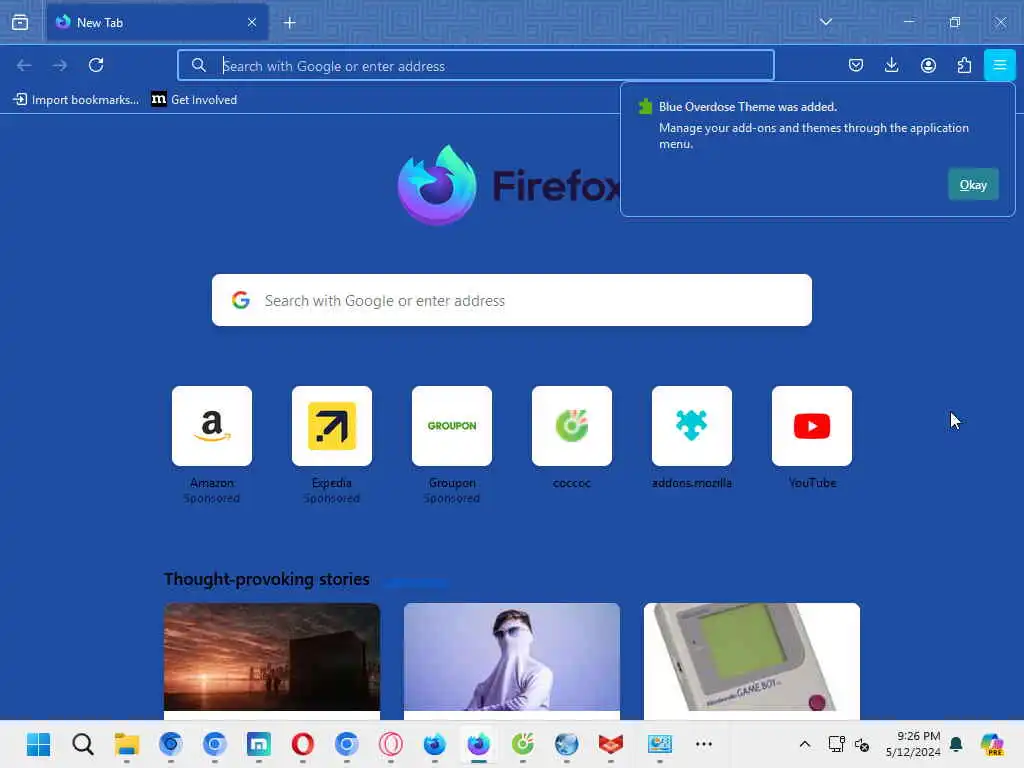Open the application hamburger menu
Screen dimensions: 1024x768
999,65
